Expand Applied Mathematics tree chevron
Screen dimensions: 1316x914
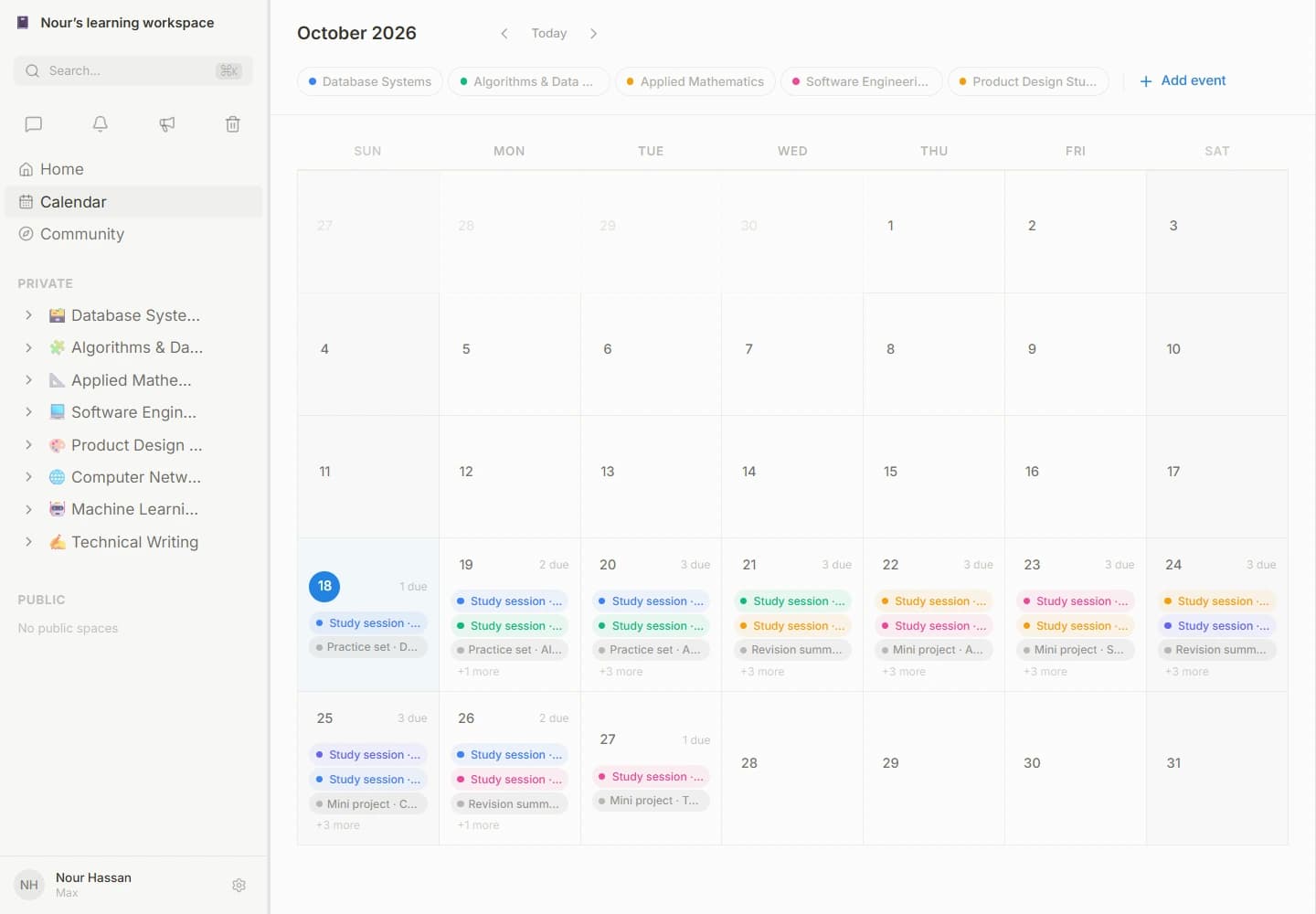tap(28, 380)
